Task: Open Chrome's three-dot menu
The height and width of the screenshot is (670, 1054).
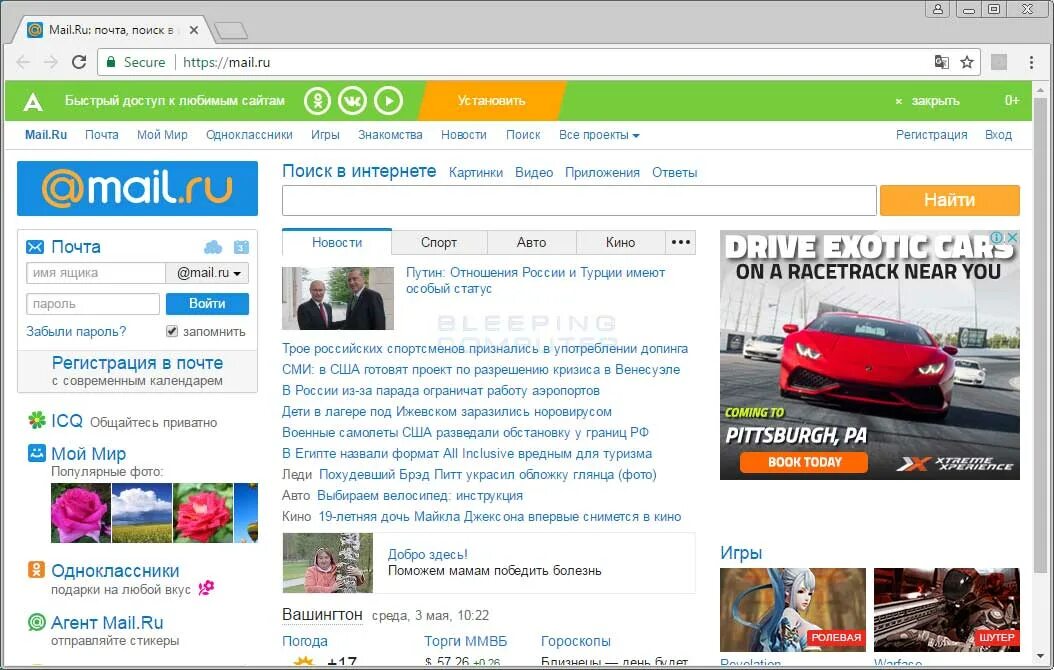Action: click(1031, 62)
